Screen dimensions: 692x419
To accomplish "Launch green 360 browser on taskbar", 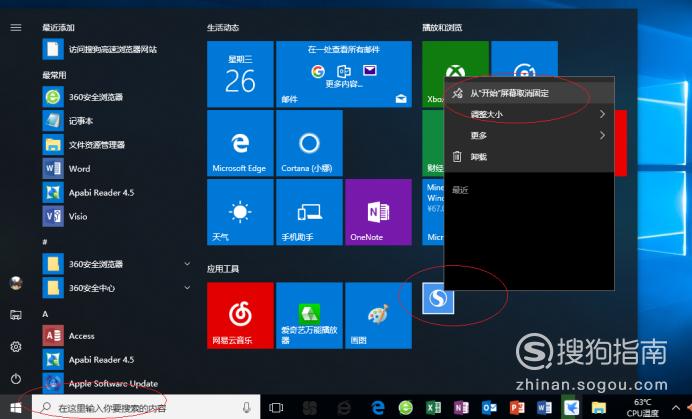I will click(406, 408).
